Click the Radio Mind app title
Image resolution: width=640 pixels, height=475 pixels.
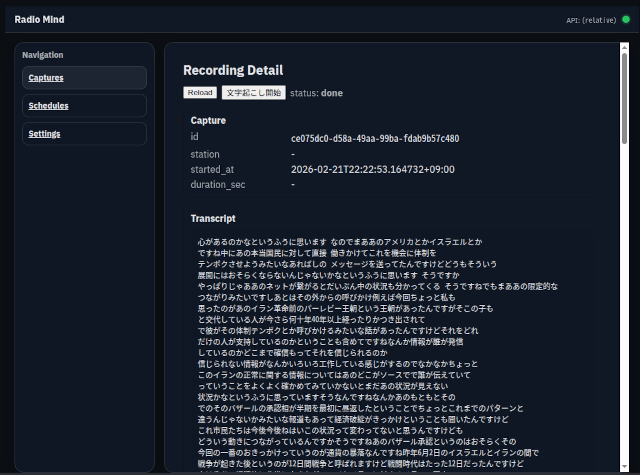pos(39,19)
